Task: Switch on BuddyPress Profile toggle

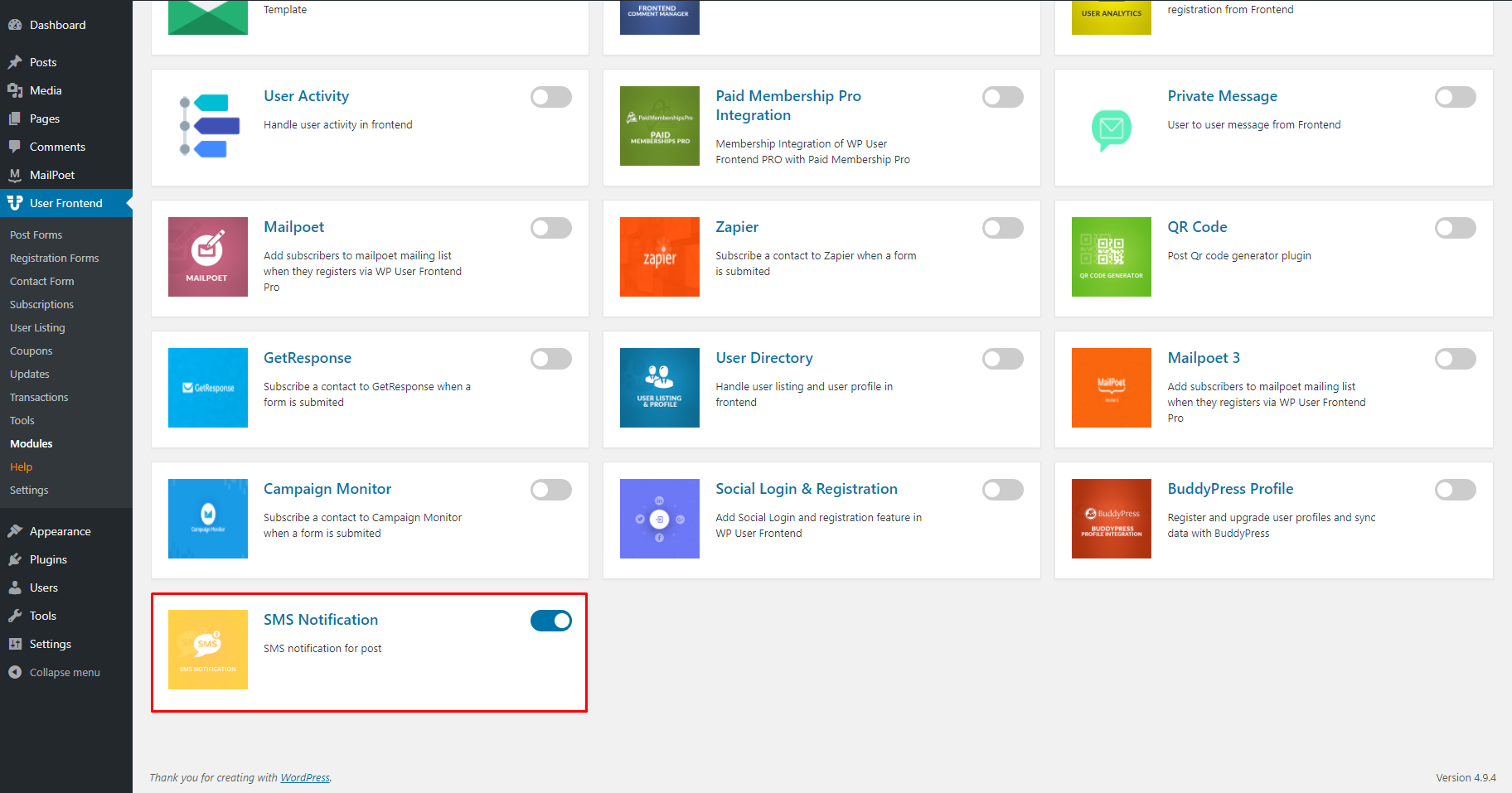Action: coord(1456,490)
